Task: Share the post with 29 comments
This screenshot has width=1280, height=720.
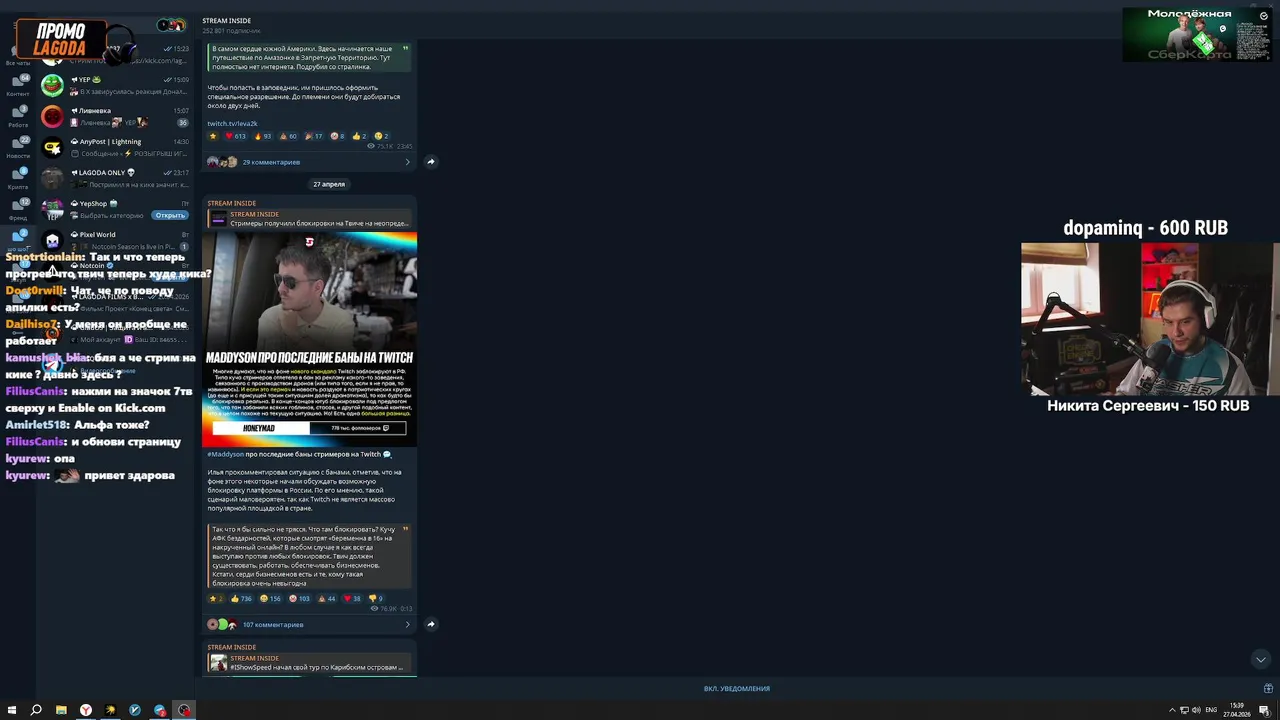Action: click(x=431, y=162)
